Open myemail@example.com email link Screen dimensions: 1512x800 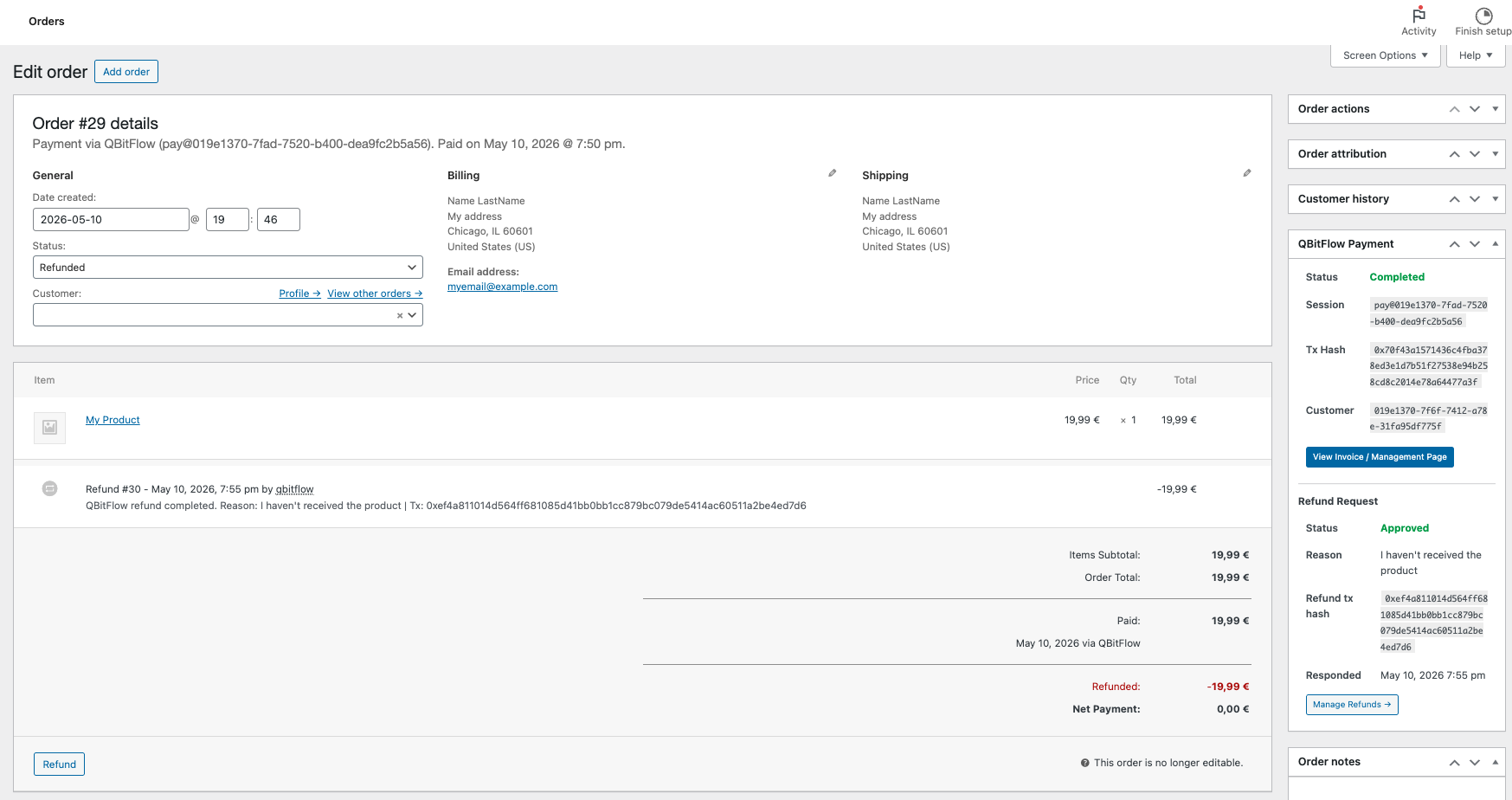502,287
